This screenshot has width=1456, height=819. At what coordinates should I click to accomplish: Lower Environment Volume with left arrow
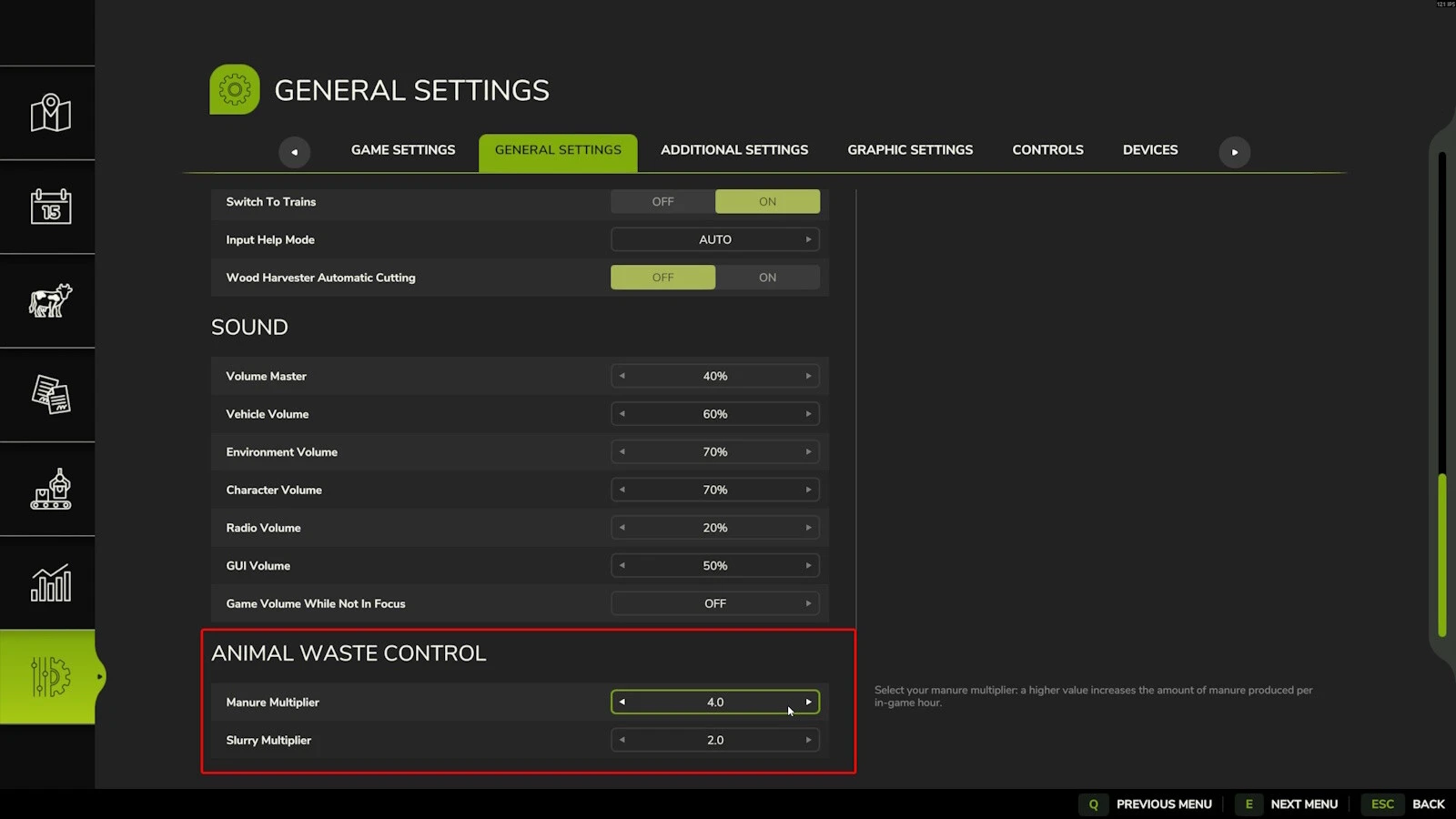pyautogui.click(x=622, y=452)
